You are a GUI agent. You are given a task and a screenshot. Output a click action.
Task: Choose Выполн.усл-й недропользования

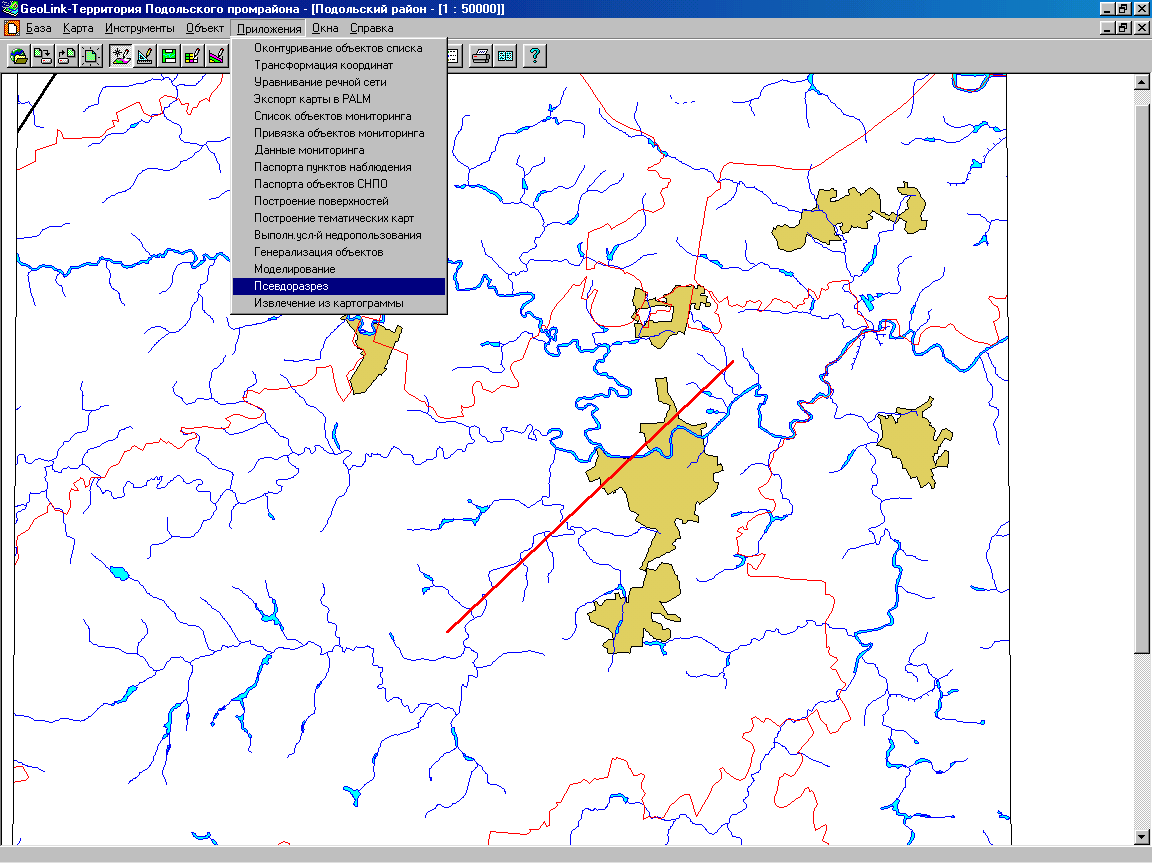[x=339, y=235]
